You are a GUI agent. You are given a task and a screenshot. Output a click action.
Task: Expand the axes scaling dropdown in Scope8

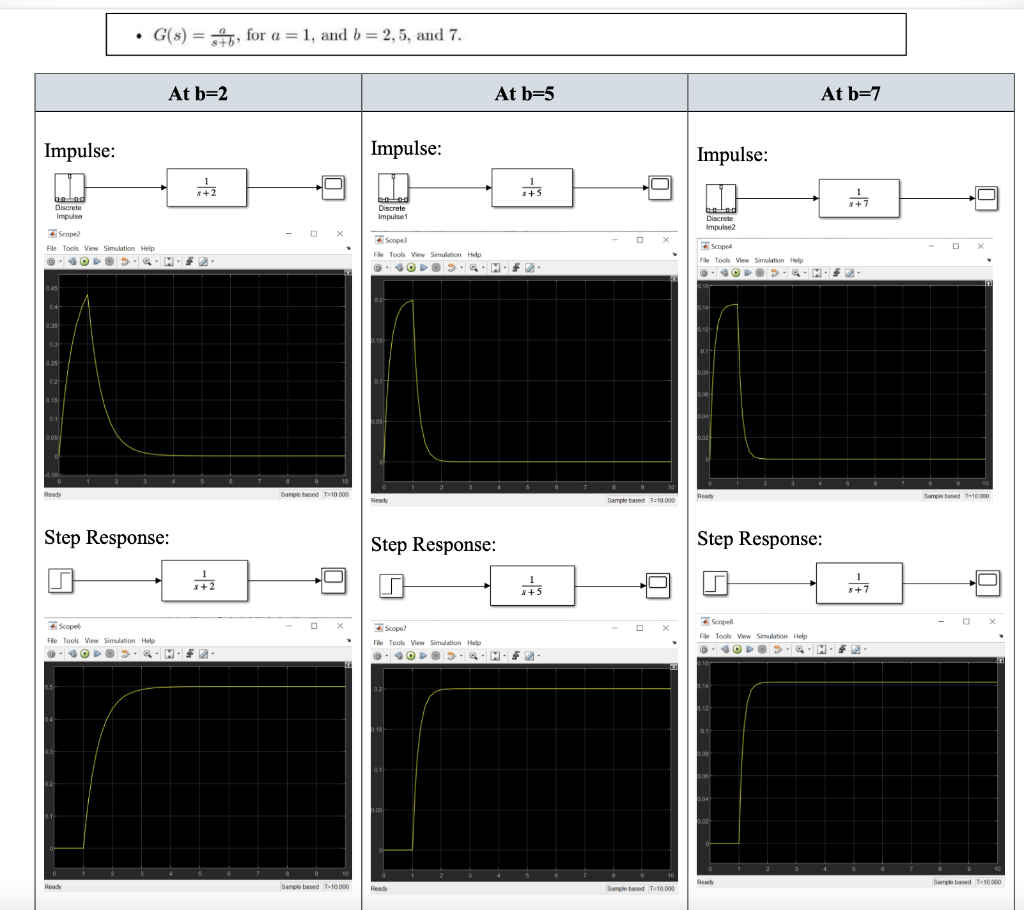tap(830, 649)
